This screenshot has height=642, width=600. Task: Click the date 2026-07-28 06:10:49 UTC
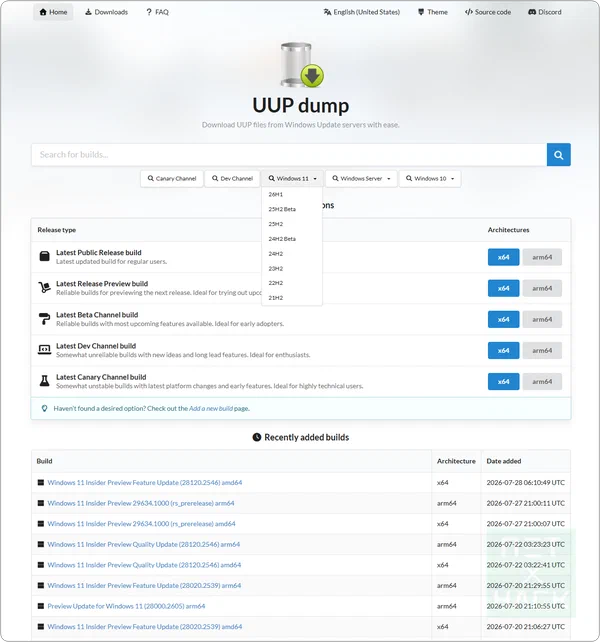(525, 482)
